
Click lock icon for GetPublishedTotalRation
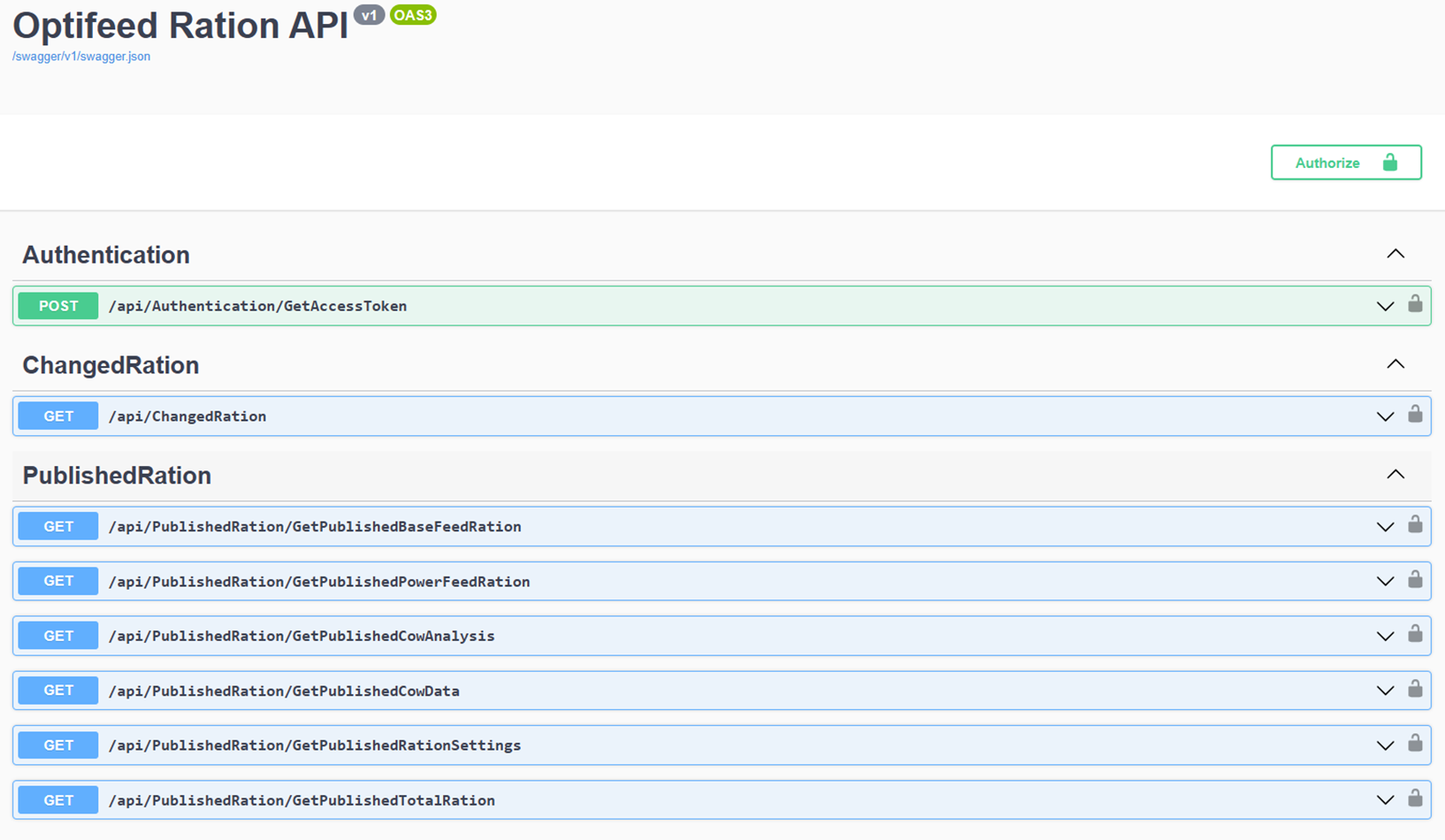click(x=1415, y=798)
